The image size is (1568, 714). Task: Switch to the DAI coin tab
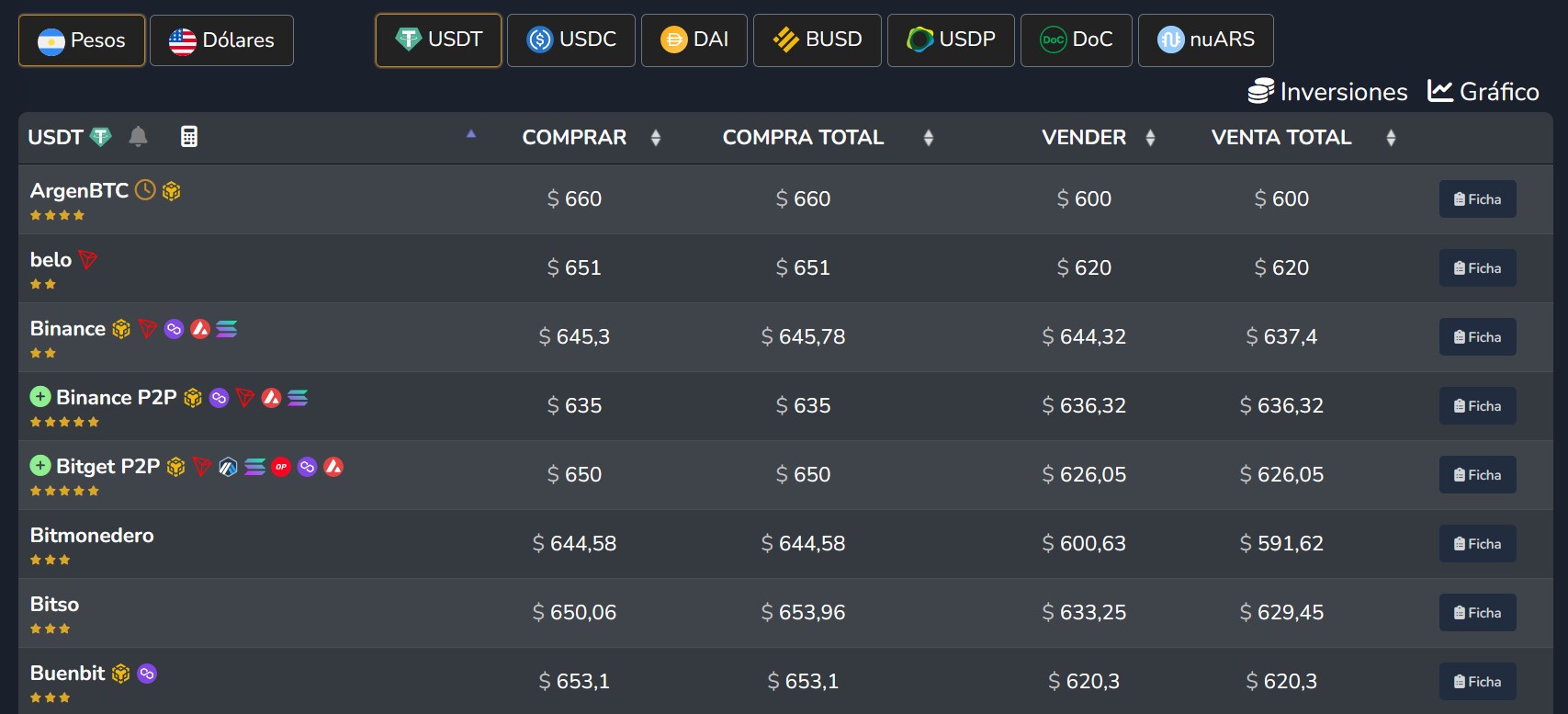pyautogui.click(x=694, y=40)
